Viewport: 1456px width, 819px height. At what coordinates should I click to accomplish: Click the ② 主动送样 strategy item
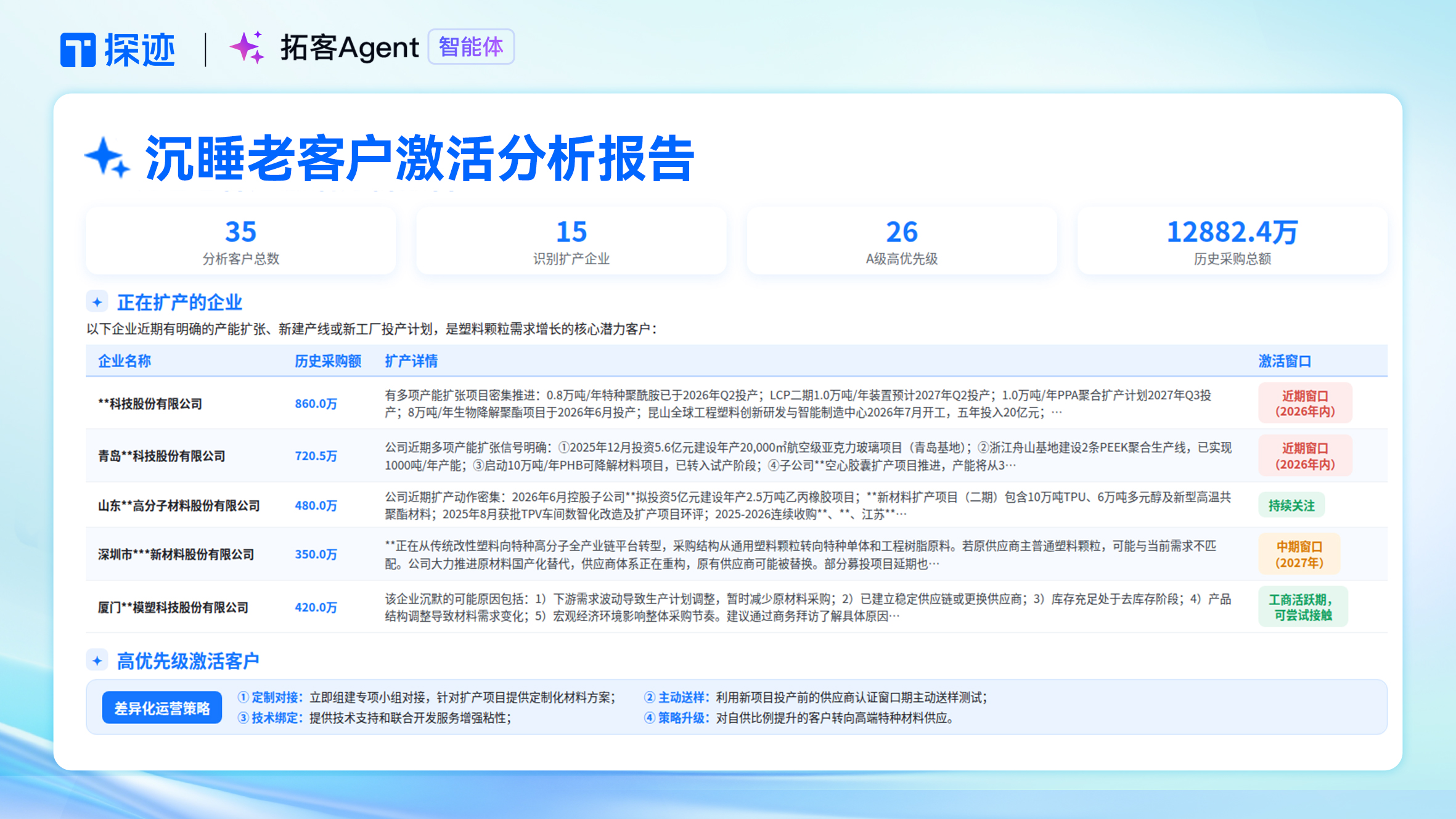click(816, 698)
